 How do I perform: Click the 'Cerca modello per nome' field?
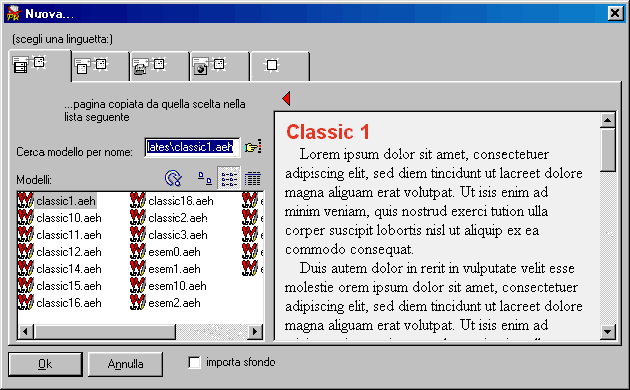[x=192, y=147]
